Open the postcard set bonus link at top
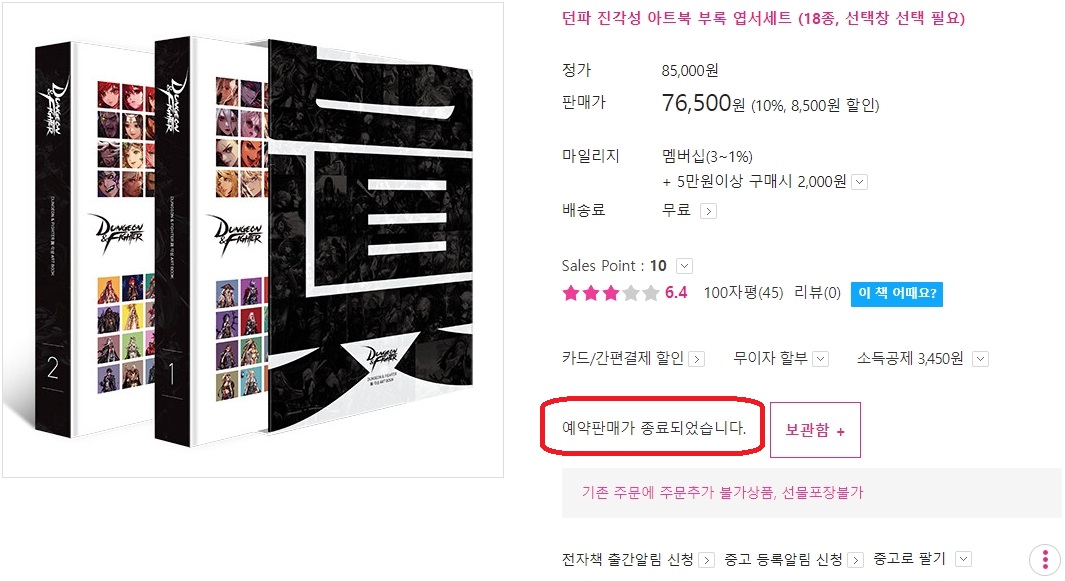Image resolution: width=1065 pixels, height=581 pixels. pyautogui.click(x=763, y=18)
